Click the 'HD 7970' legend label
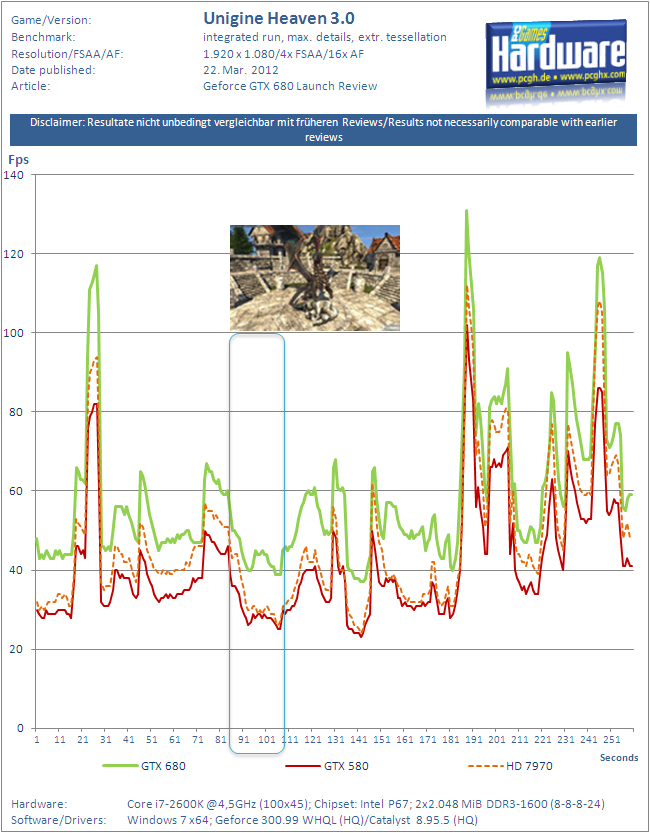The image size is (650, 833). point(529,766)
